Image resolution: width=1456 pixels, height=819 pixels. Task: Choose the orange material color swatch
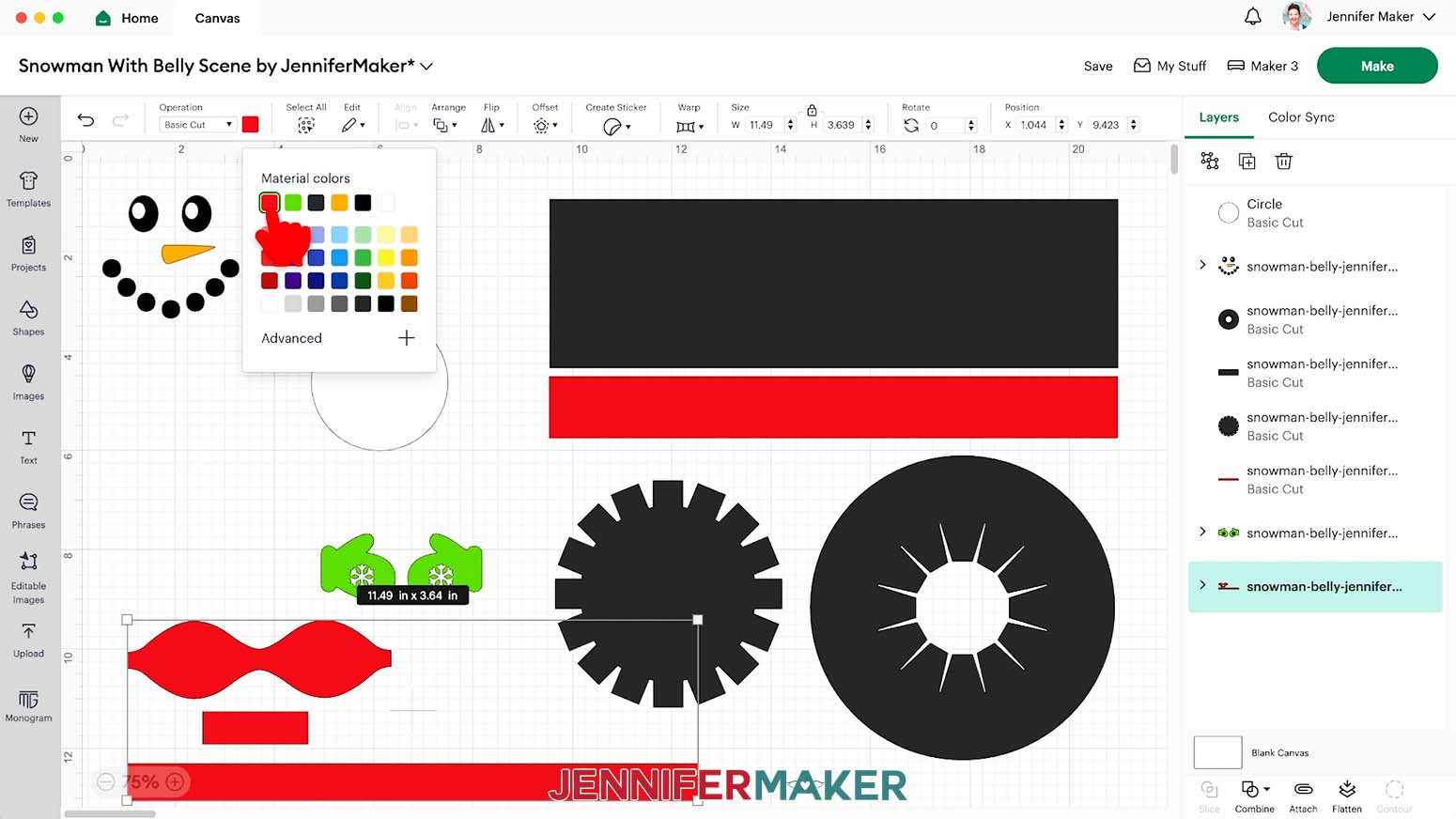pyautogui.click(x=339, y=202)
